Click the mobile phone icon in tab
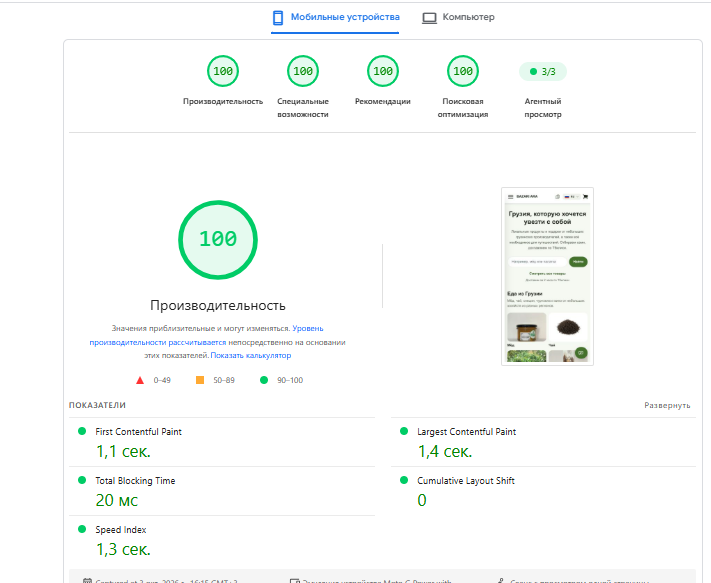 click(x=278, y=18)
